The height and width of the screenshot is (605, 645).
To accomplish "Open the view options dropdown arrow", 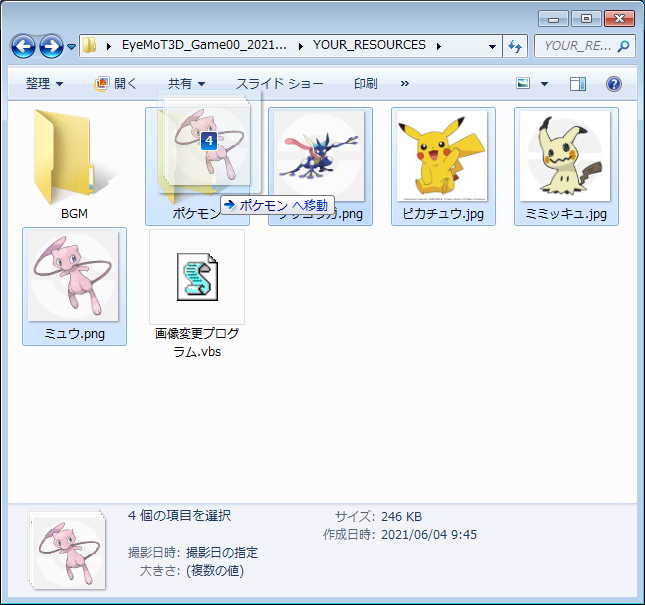I will tap(544, 84).
